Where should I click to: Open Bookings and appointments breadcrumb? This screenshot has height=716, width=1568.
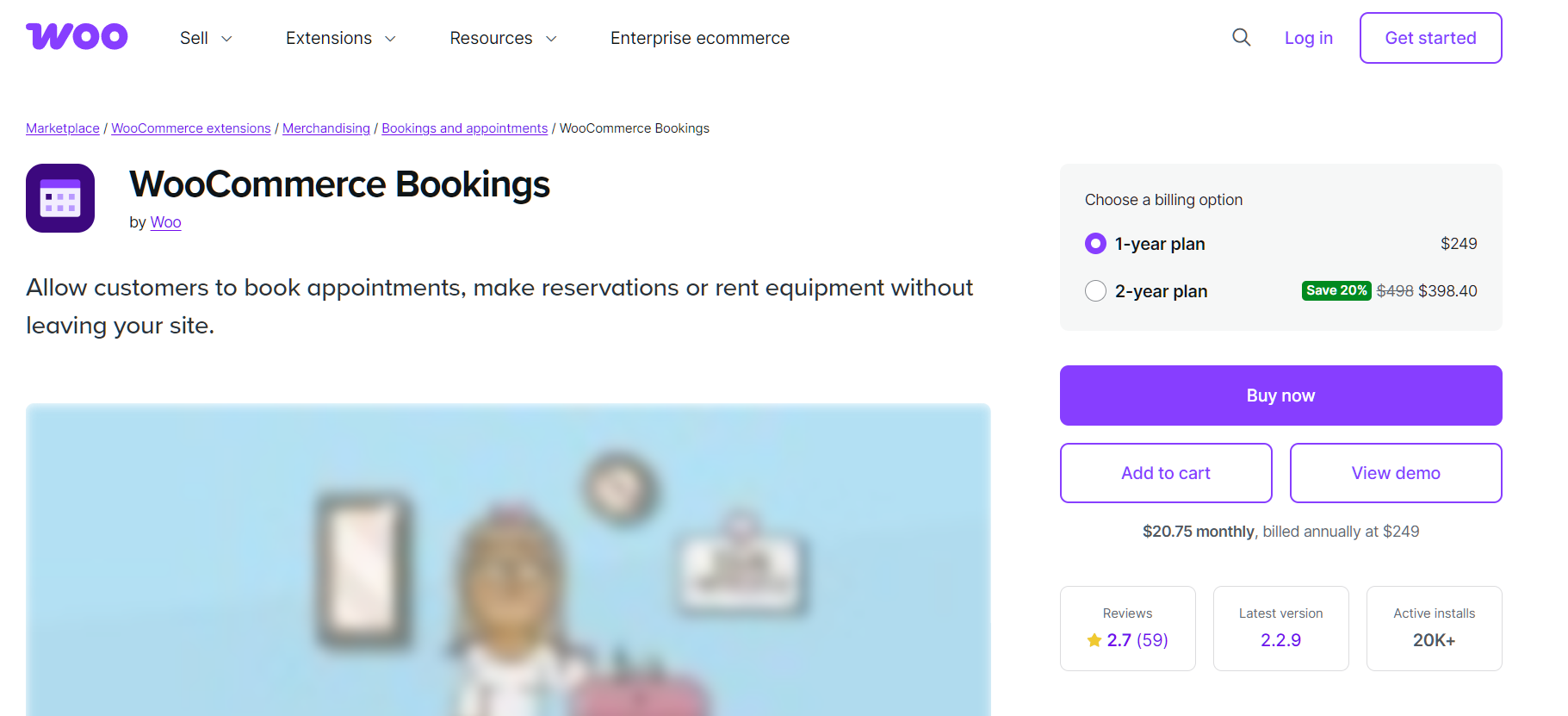[464, 128]
